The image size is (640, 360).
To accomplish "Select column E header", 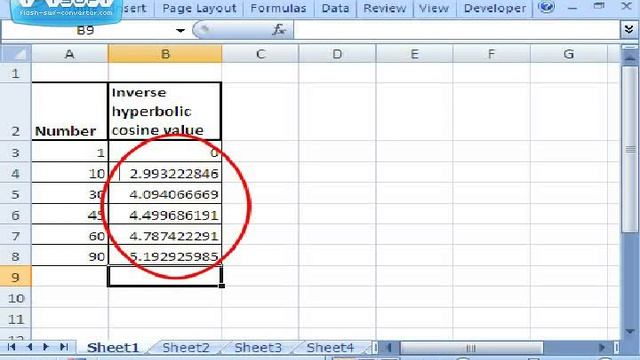I will [x=414, y=54].
